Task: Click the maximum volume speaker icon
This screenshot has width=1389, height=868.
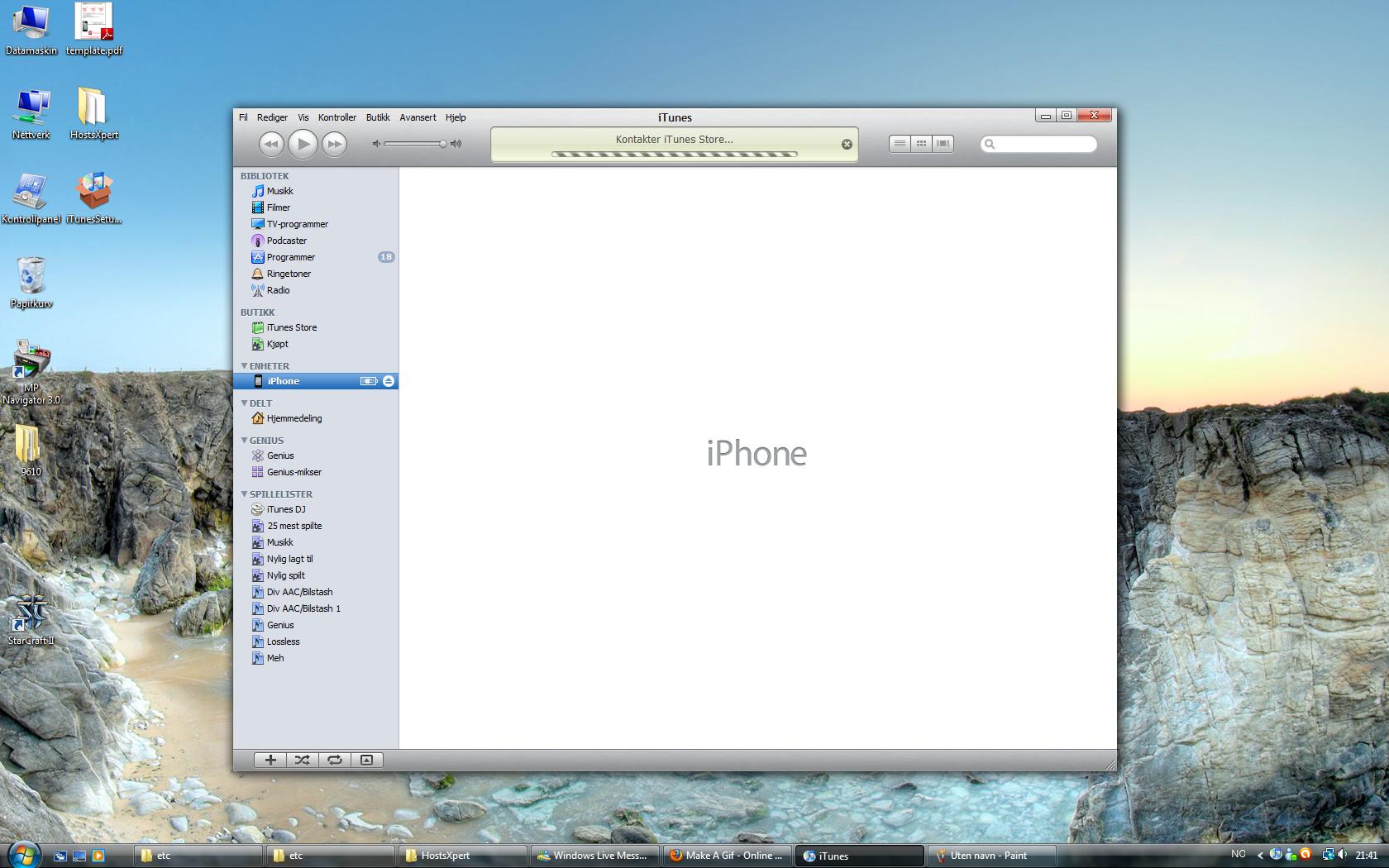Action: pyautogui.click(x=456, y=144)
